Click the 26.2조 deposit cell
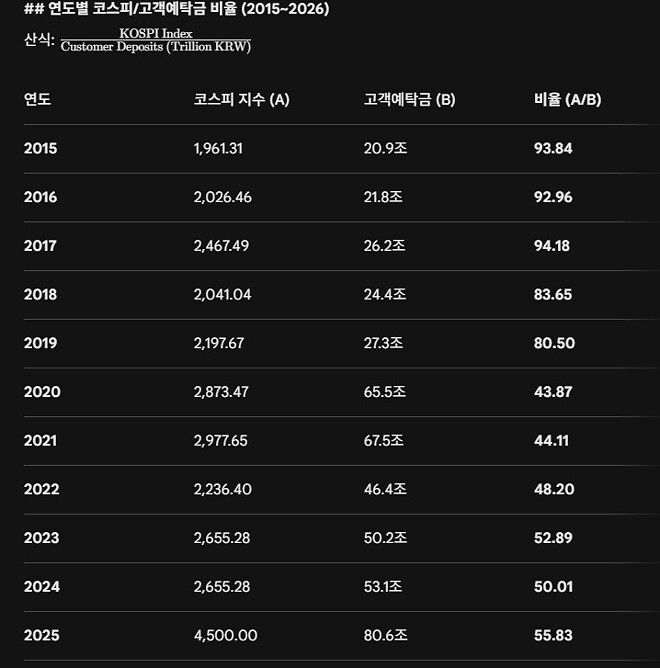This screenshot has width=660, height=668. (384, 246)
